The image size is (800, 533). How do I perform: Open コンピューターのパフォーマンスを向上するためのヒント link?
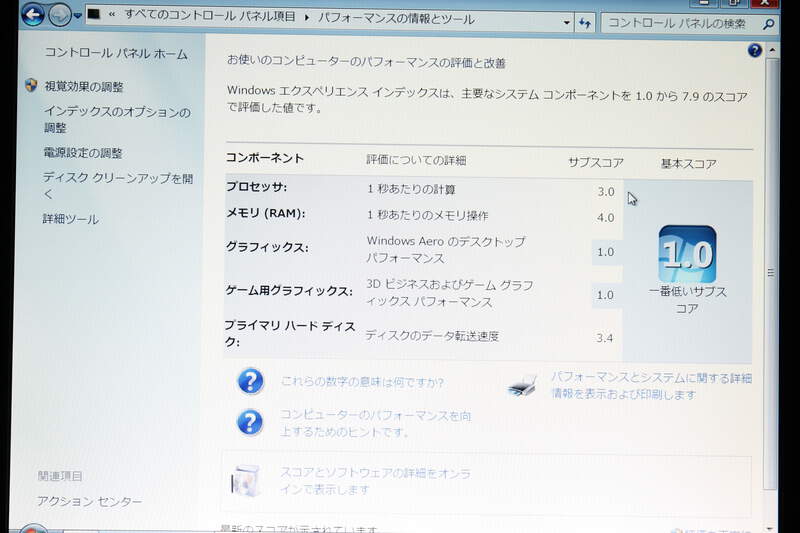coord(375,423)
